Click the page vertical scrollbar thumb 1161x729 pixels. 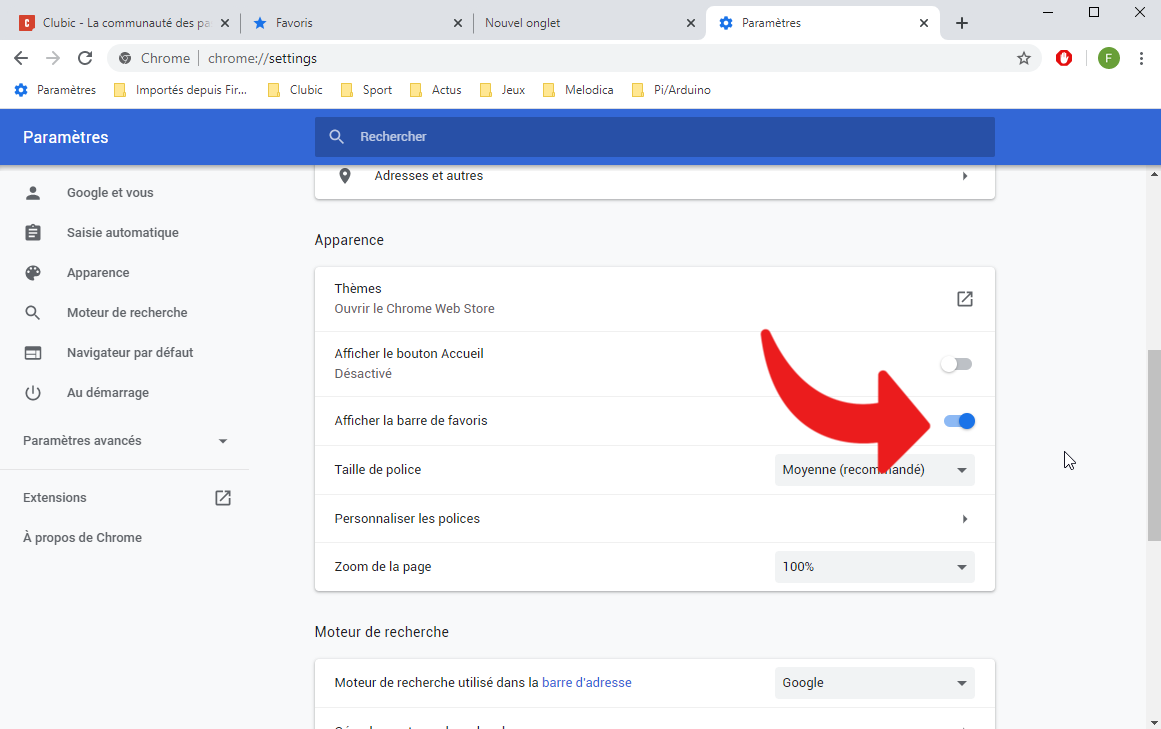tap(1154, 446)
